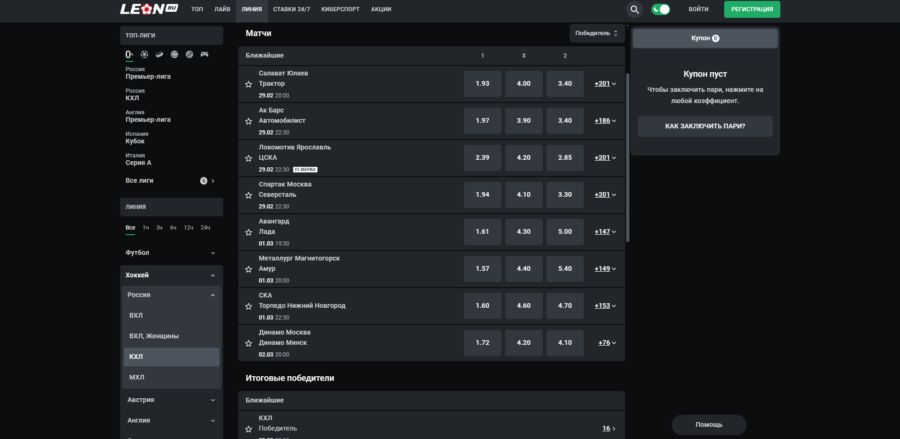The width and height of the screenshot is (900, 439).
Task: Select the 1ч time filter
Action: point(145,227)
